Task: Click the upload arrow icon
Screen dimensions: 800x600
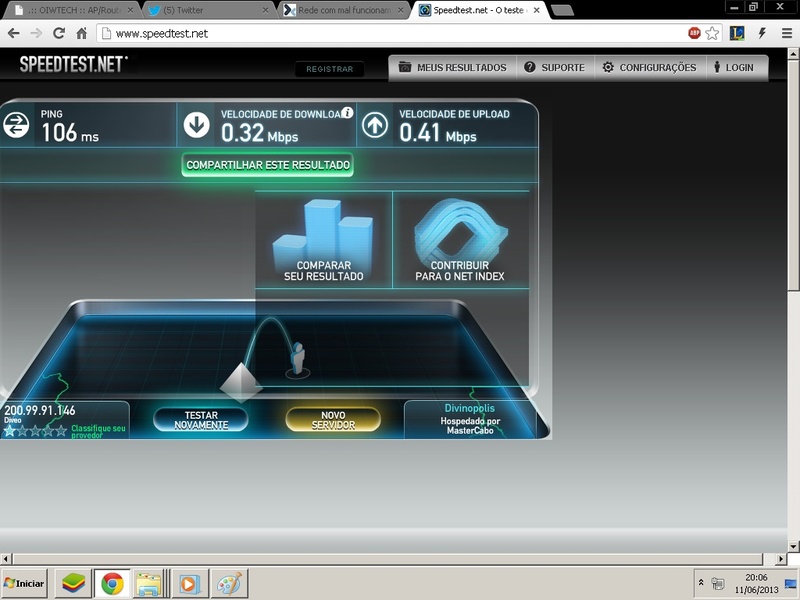Action: click(x=375, y=126)
